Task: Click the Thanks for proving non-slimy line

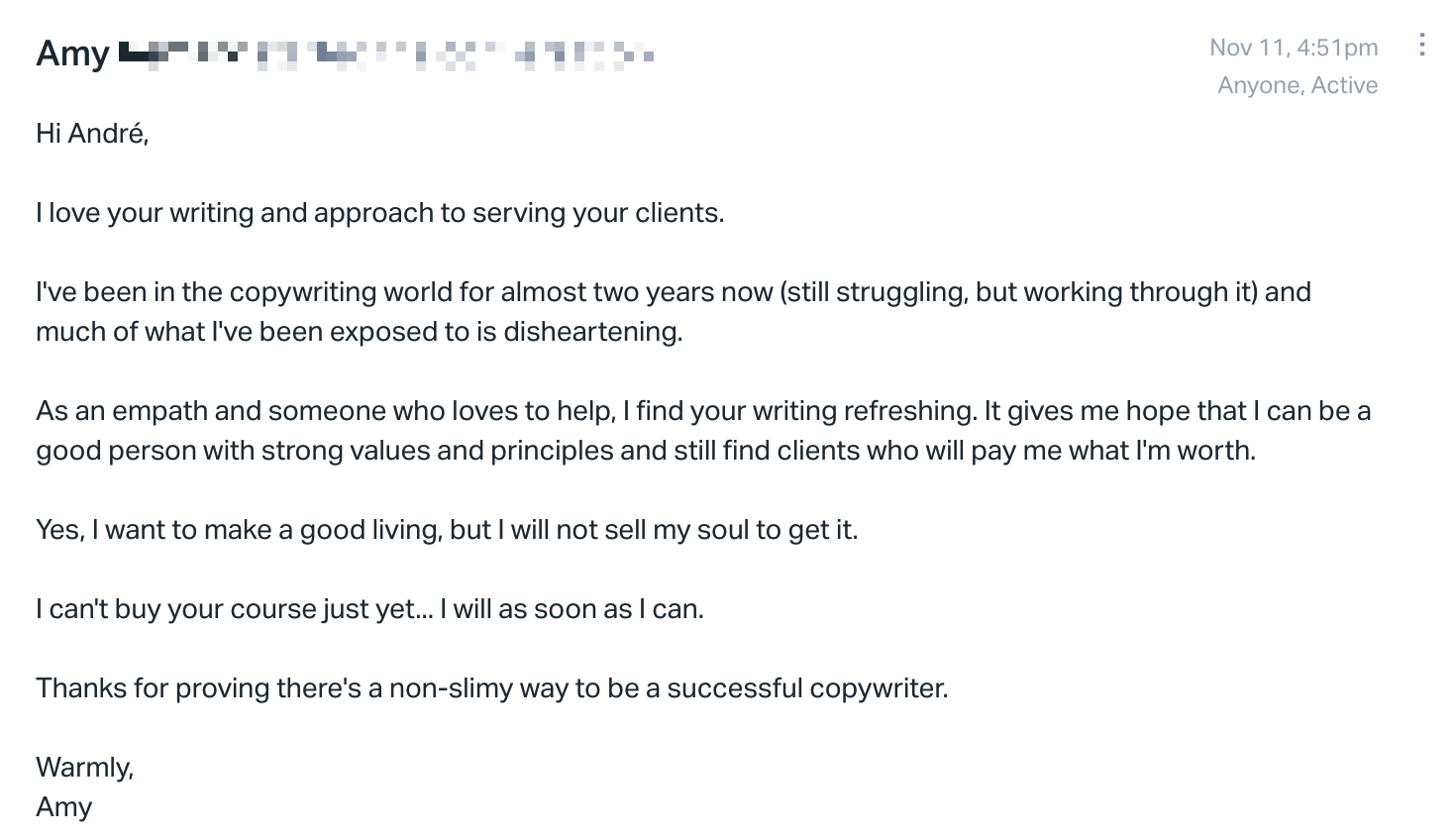Action: point(492,688)
